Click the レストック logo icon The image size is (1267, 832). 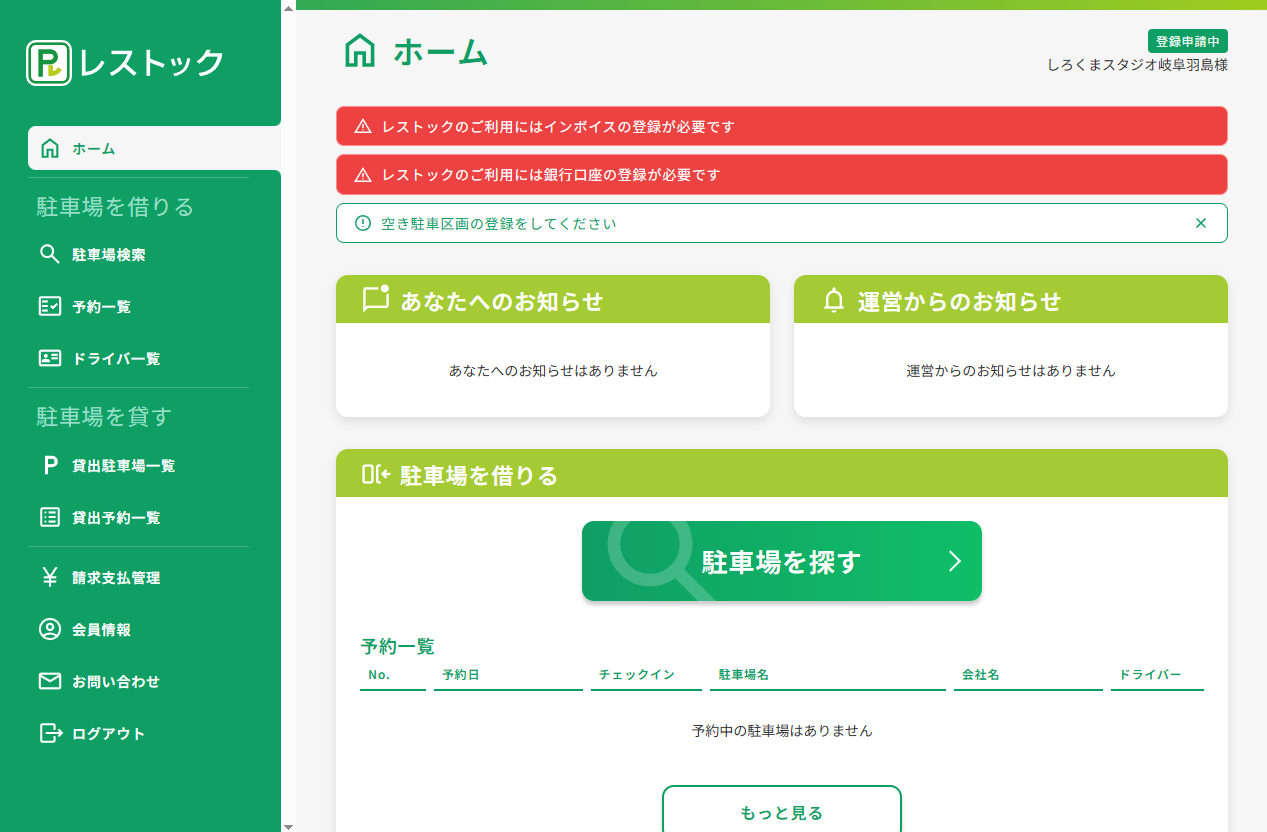tap(49, 63)
